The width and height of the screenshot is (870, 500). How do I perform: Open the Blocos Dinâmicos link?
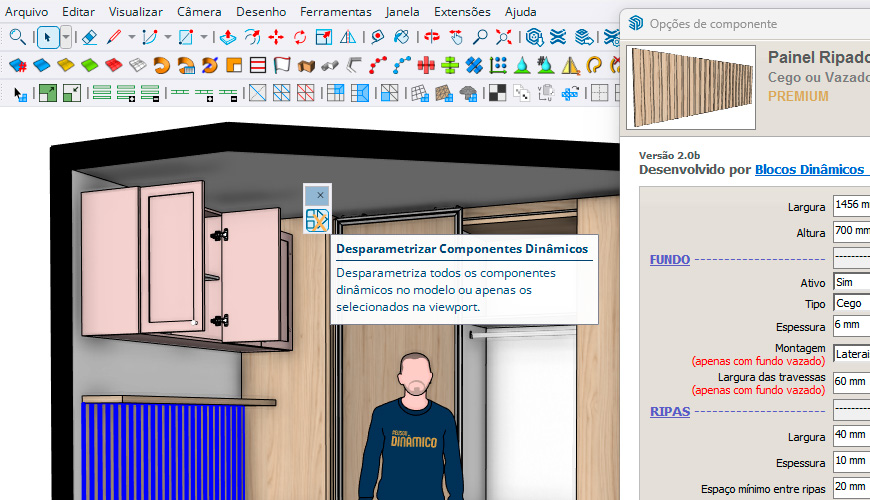pos(810,170)
